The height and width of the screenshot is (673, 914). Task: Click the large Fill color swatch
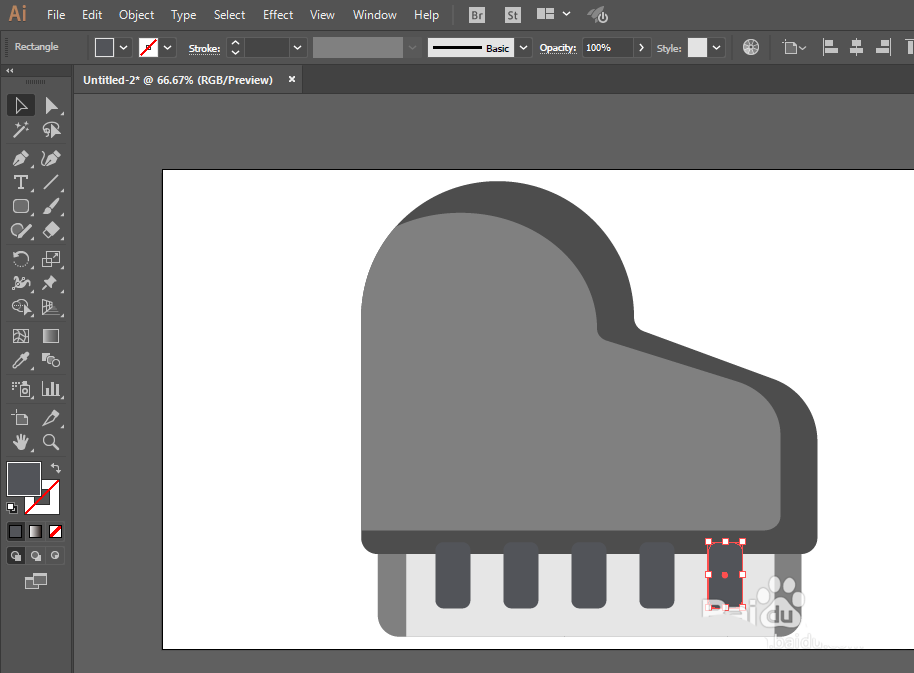click(x=24, y=479)
